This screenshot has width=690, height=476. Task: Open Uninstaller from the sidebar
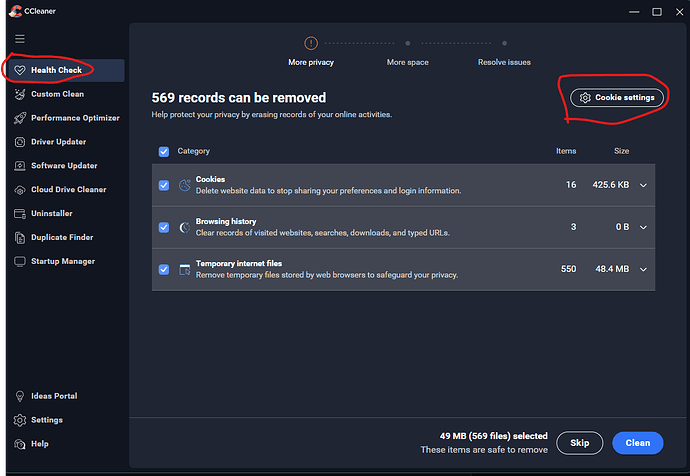pos(52,214)
